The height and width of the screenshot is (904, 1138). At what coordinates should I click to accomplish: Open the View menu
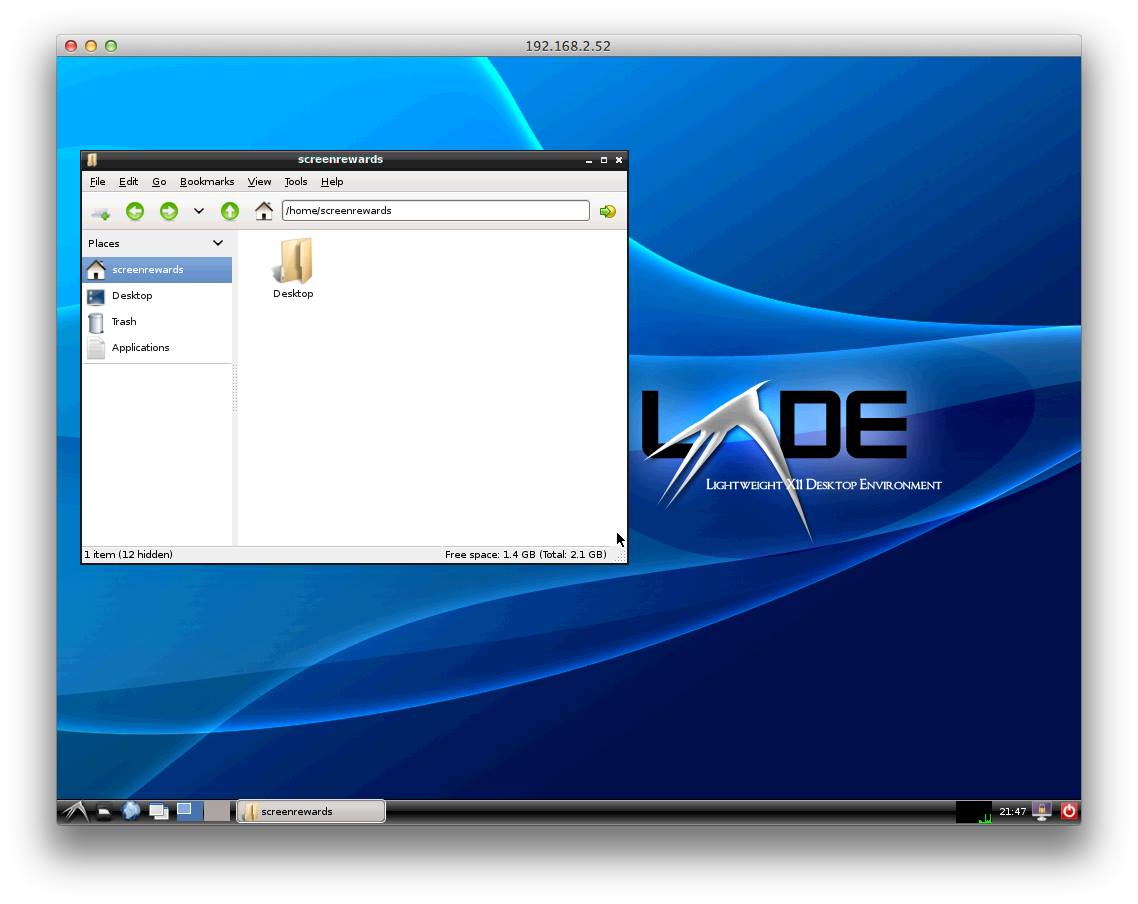pos(259,181)
